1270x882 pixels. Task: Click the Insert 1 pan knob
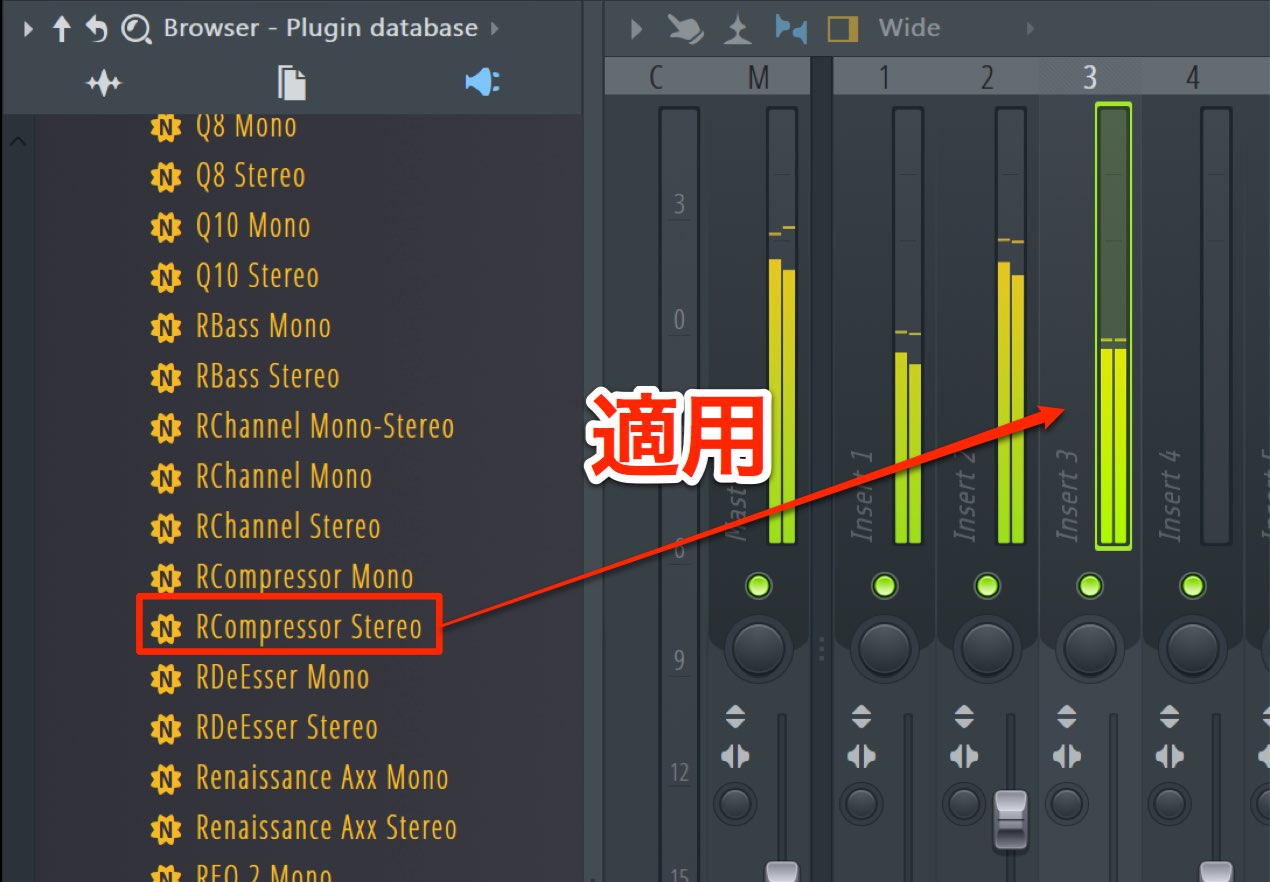pyautogui.click(x=884, y=649)
